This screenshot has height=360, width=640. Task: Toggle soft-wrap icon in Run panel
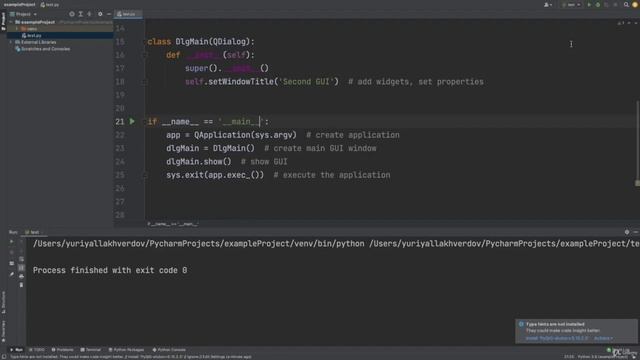pyautogui.click(x=21, y=259)
